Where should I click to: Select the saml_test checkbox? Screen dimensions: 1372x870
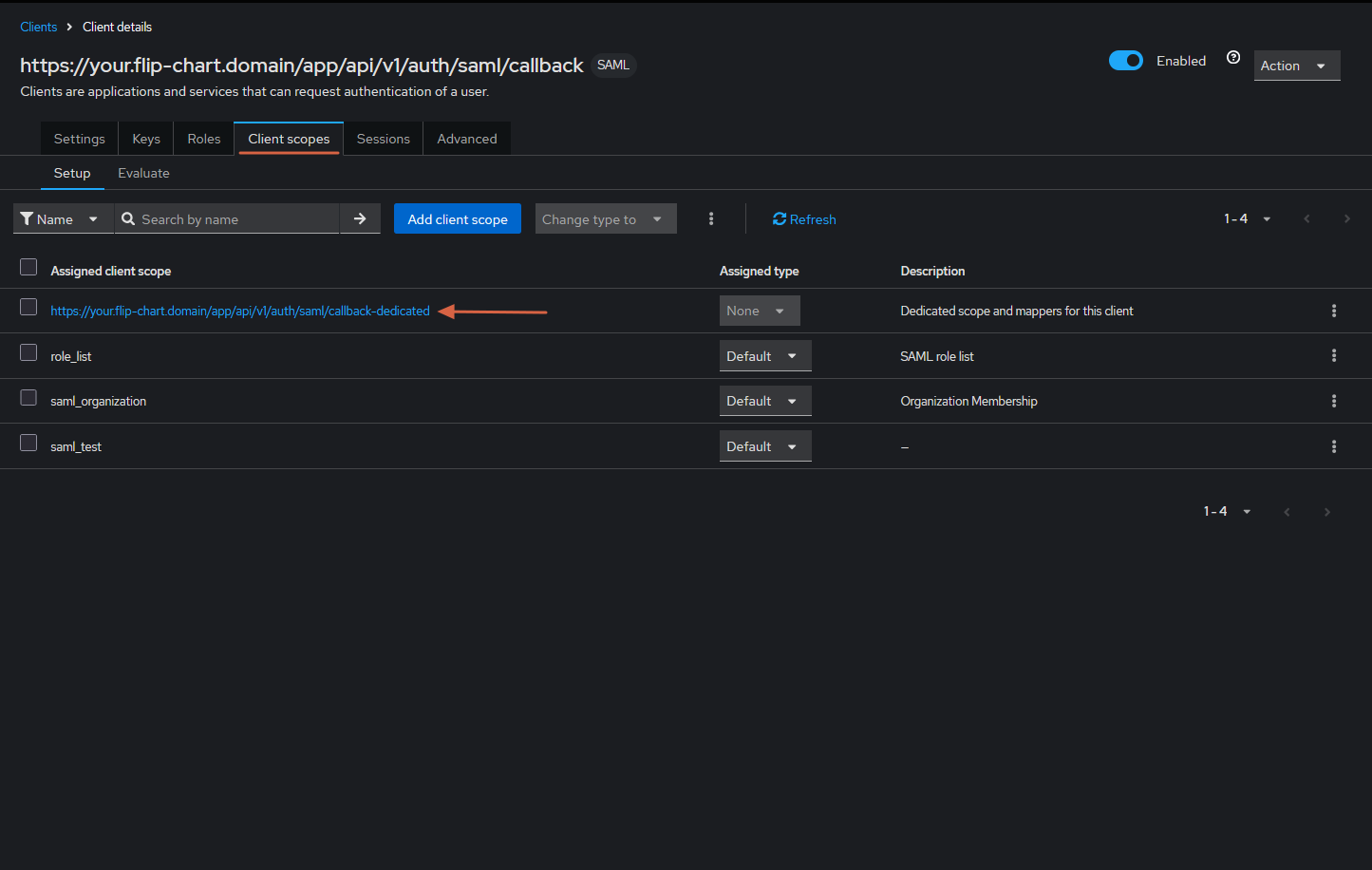[x=28, y=443]
